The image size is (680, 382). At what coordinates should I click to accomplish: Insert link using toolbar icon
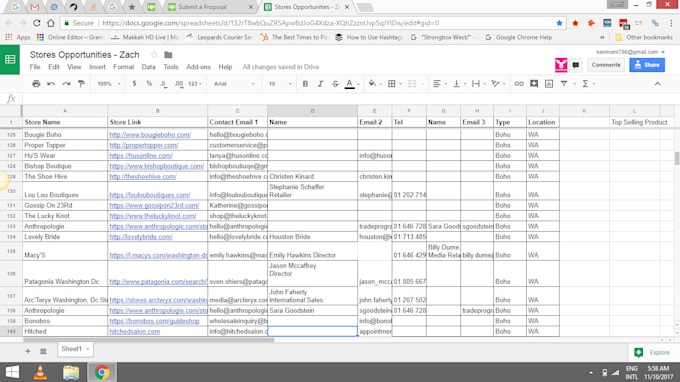[519, 84]
